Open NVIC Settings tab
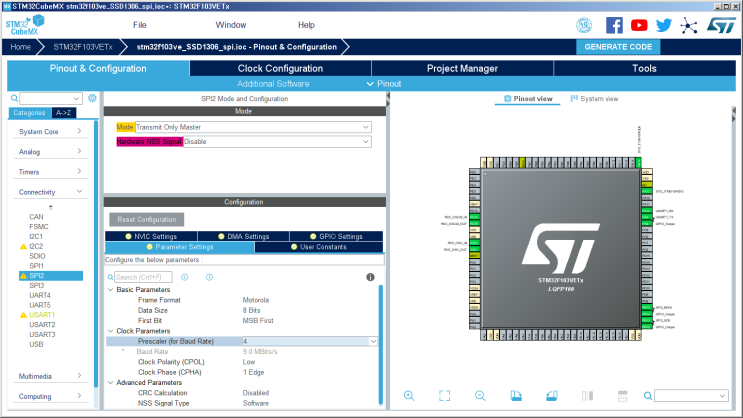 tap(151, 236)
